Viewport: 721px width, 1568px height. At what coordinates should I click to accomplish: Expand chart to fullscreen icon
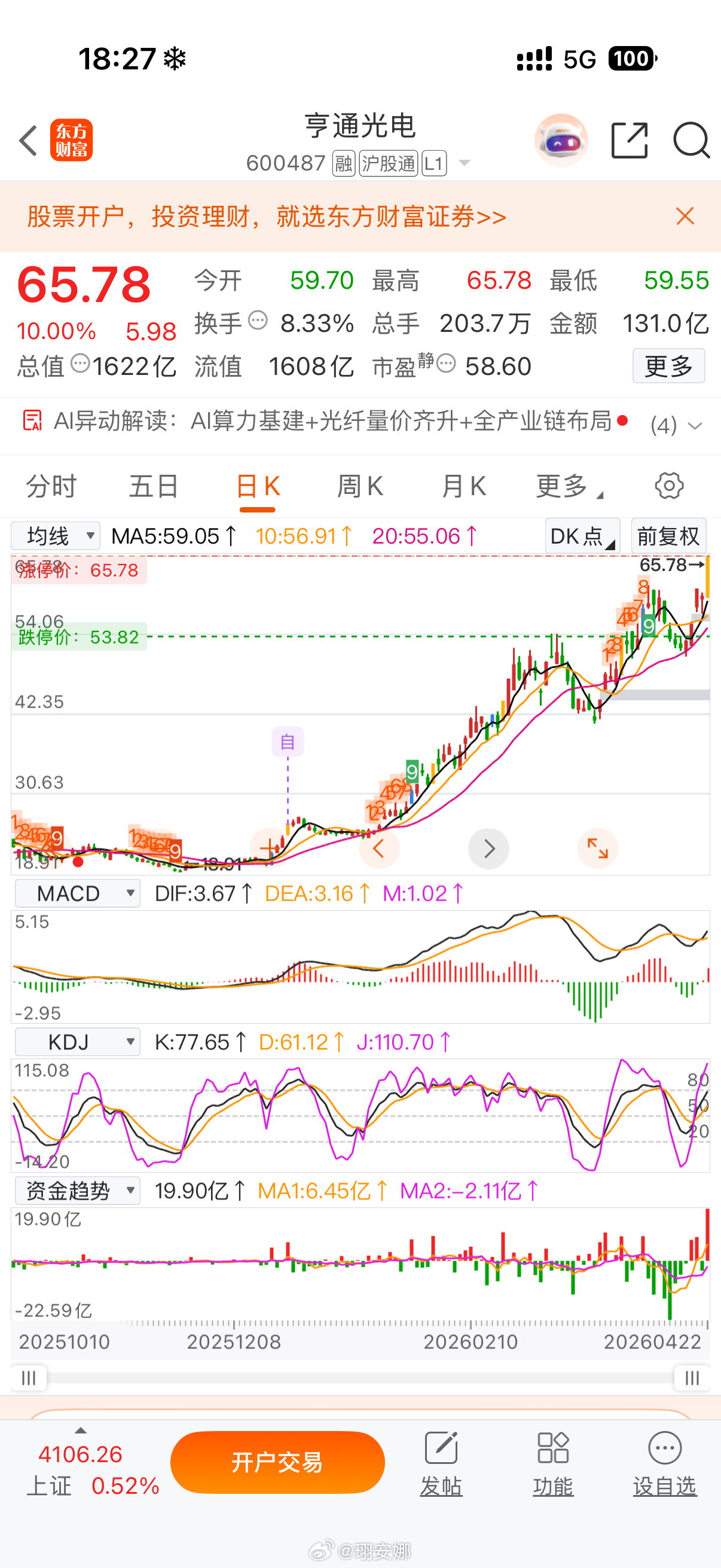(x=597, y=848)
